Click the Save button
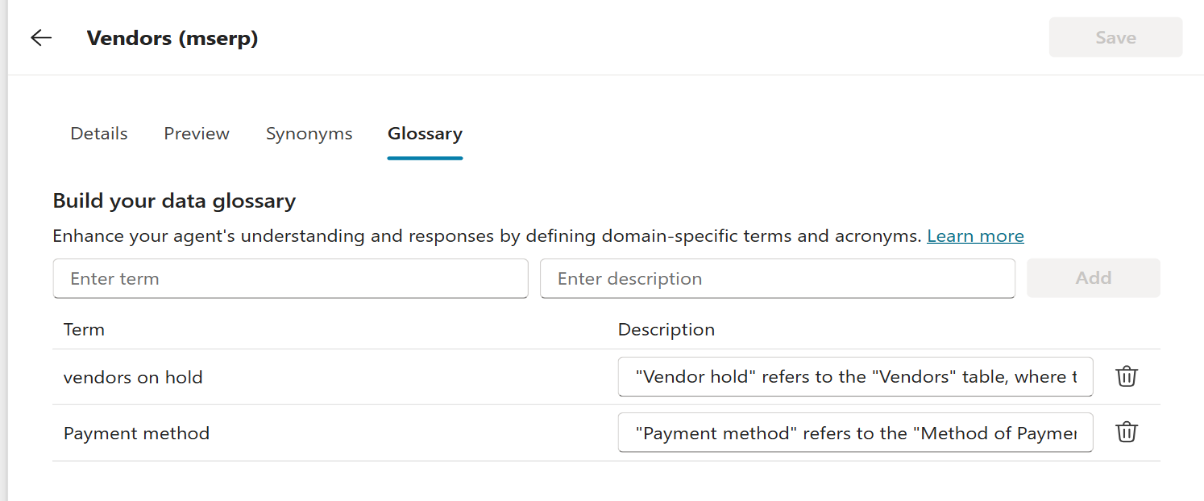 point(1115,38)
